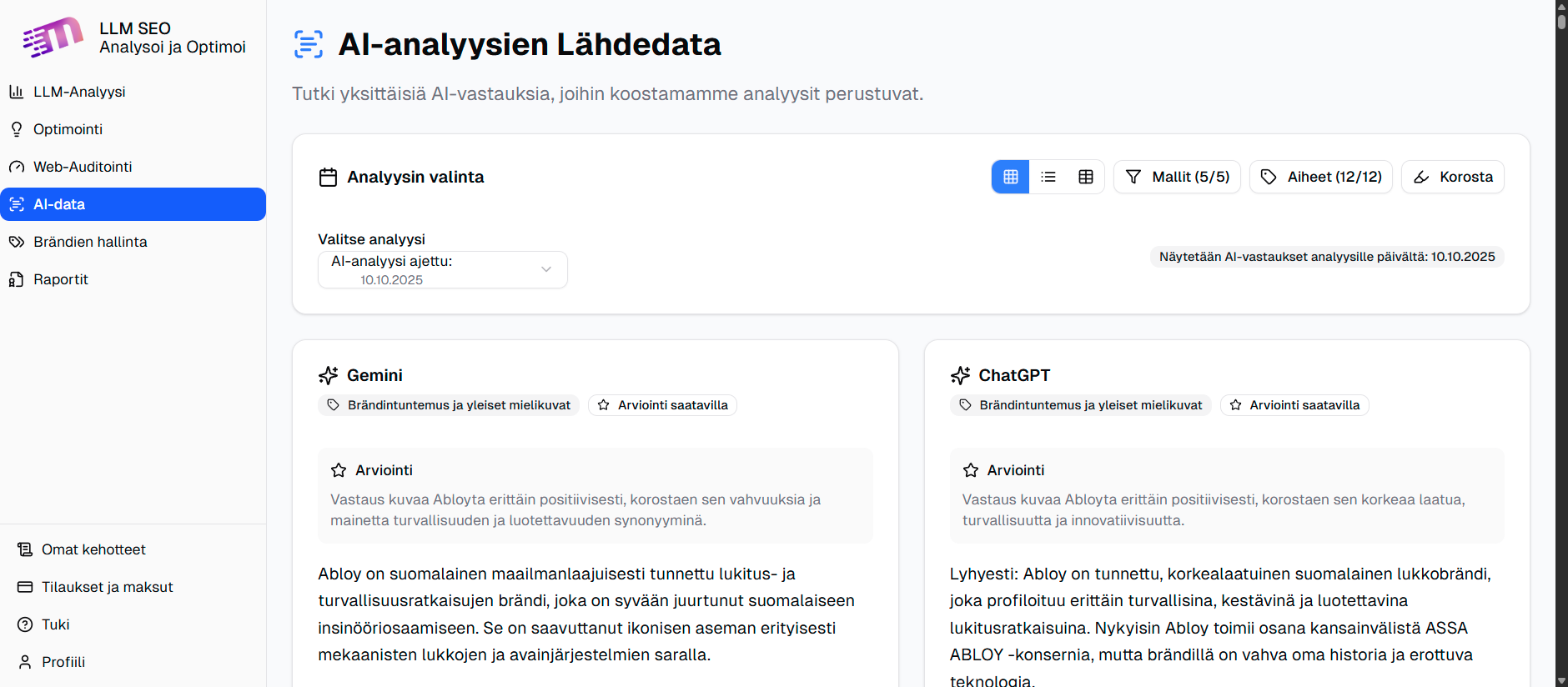Click the Korosta highlight button

[x=1453, y=177]
